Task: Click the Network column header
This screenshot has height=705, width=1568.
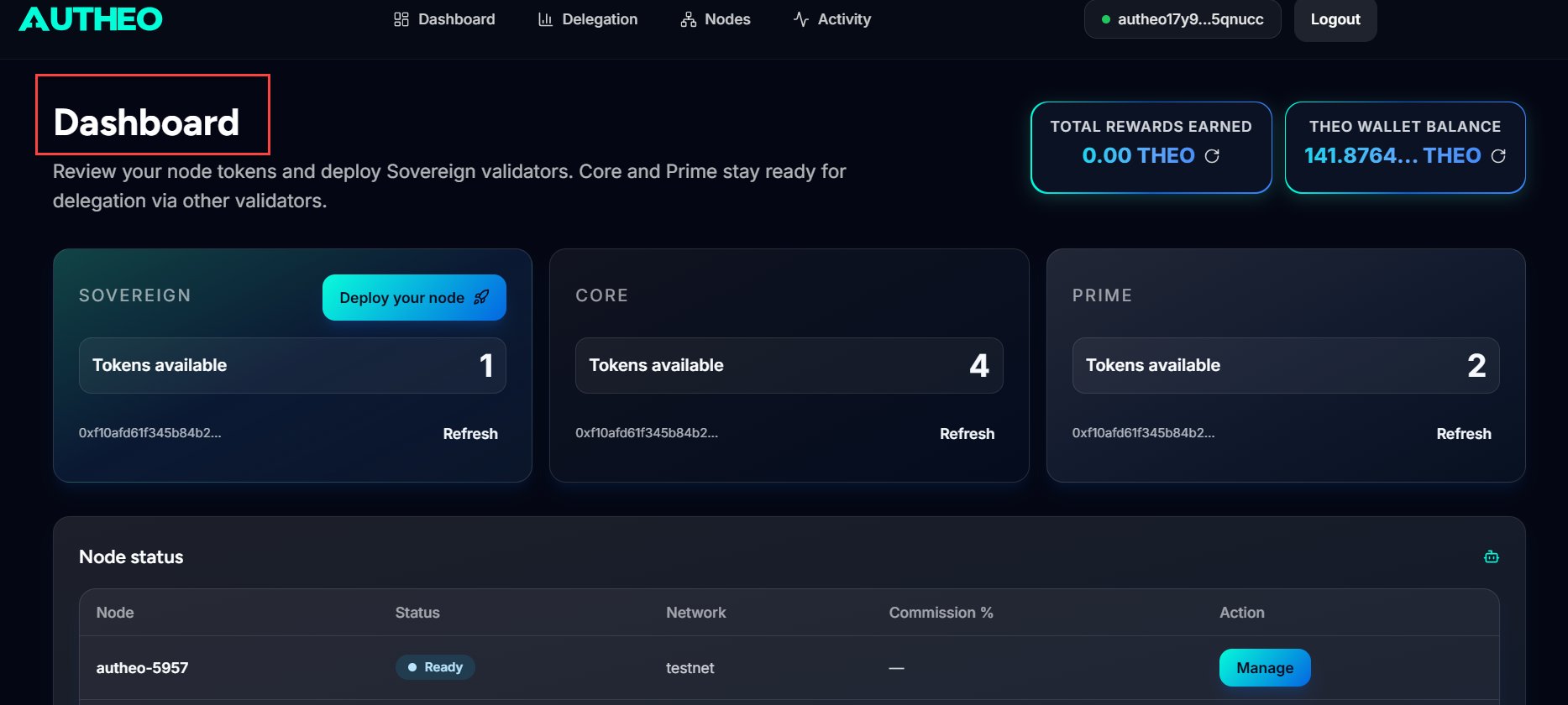Action: tap(696, 613)
